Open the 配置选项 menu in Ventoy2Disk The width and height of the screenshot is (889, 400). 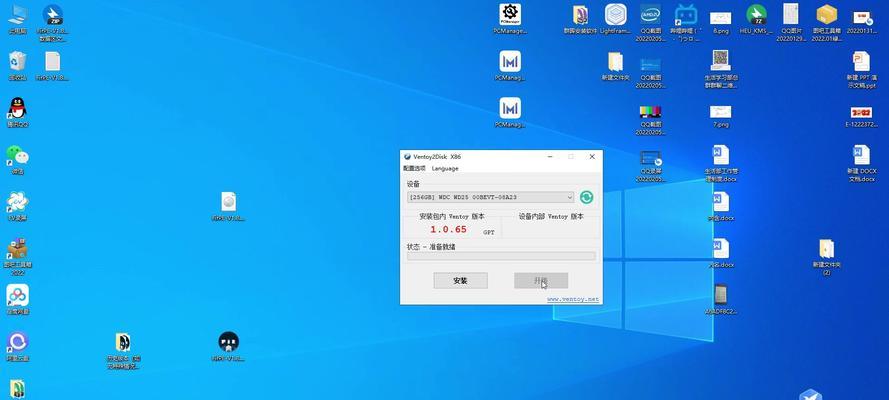pyautogui.click(x=414, y=168)
